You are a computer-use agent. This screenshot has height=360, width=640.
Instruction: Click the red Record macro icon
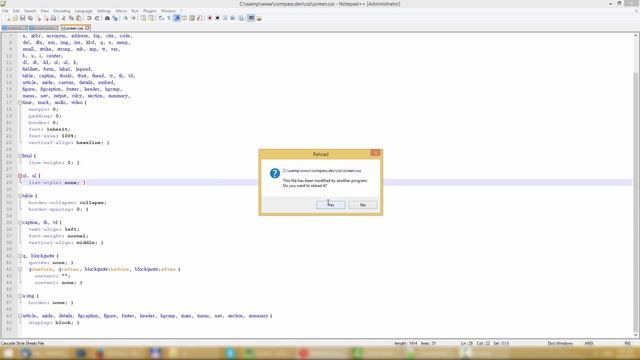click(209, 18)
